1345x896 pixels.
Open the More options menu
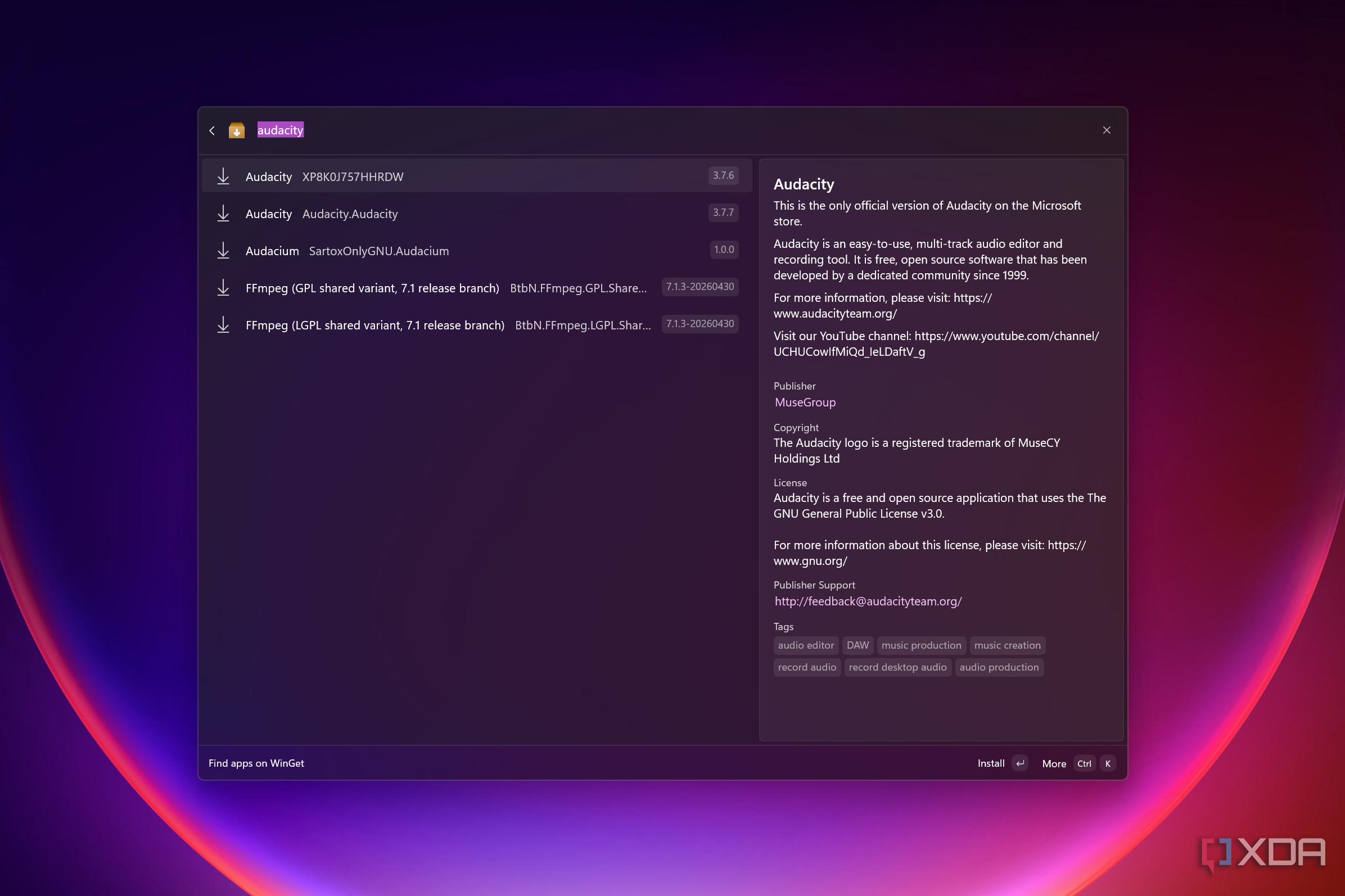pos(1054,764)
